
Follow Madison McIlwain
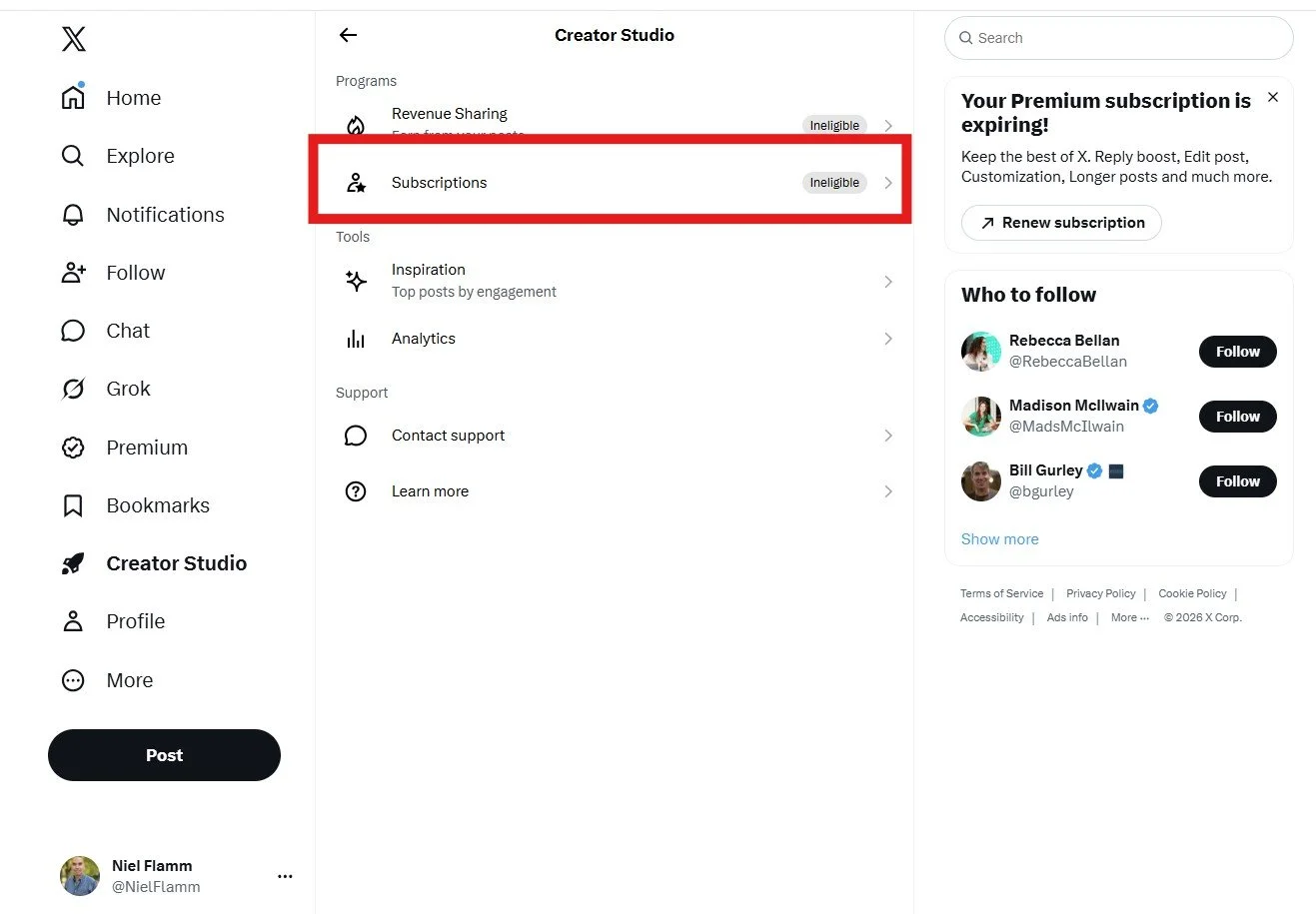1237,417
